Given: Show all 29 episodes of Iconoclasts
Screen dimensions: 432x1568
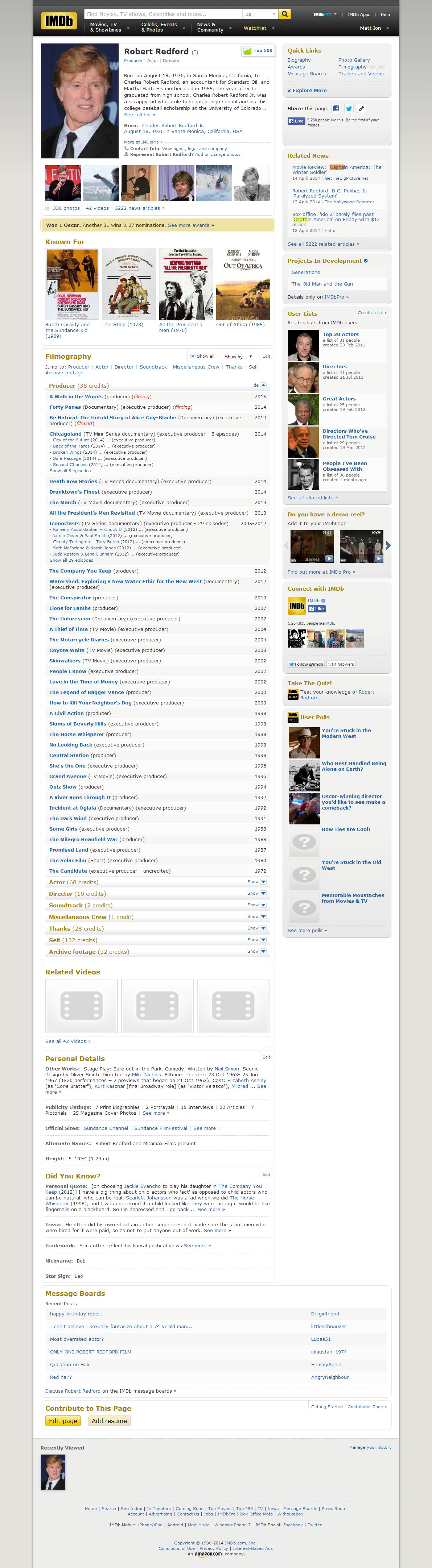Looking at the screenshot, I should pos(71,560).
